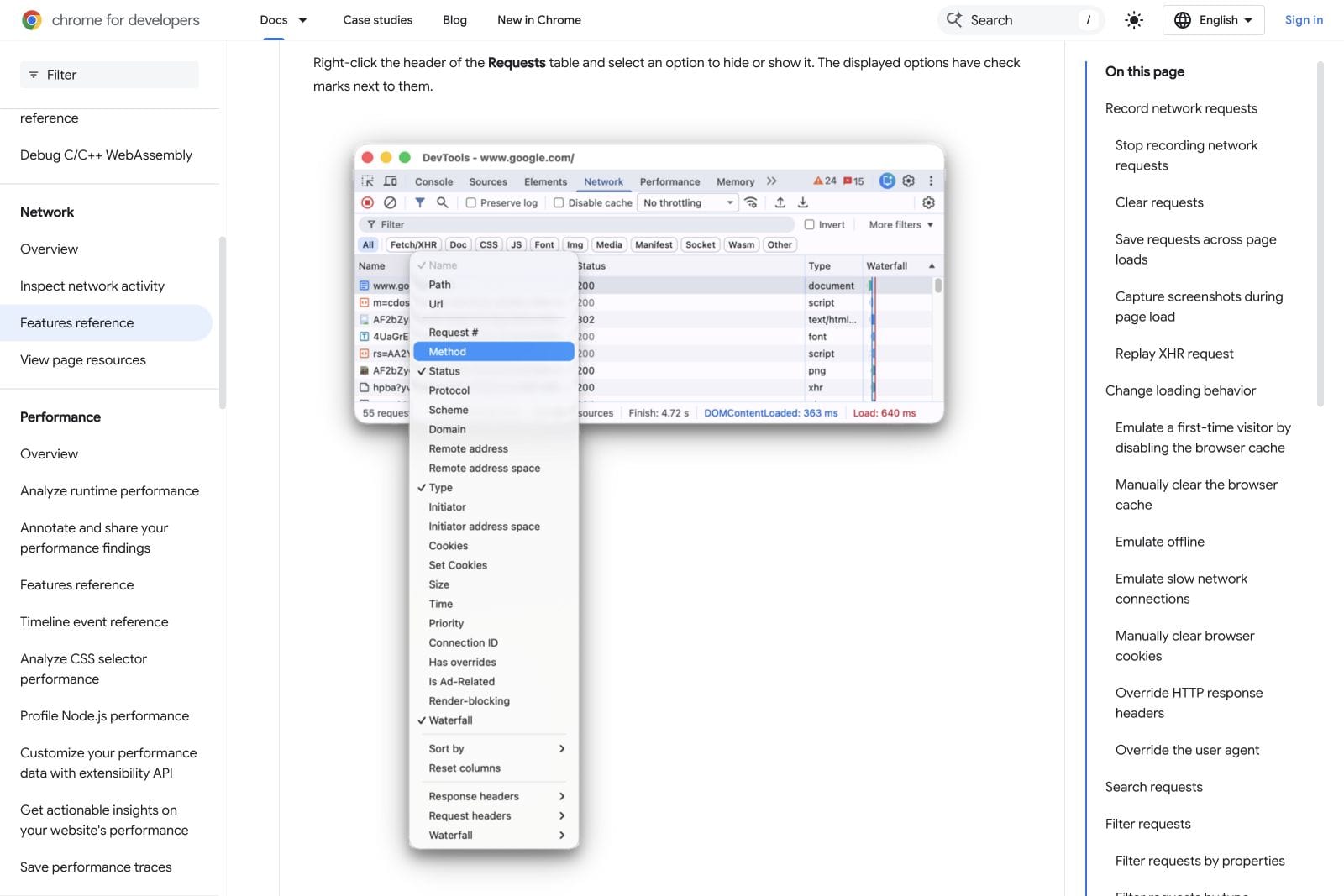Click the record button icon in DevTools screenshot
The image size is (1344, 896).
[x=367, y=202]
